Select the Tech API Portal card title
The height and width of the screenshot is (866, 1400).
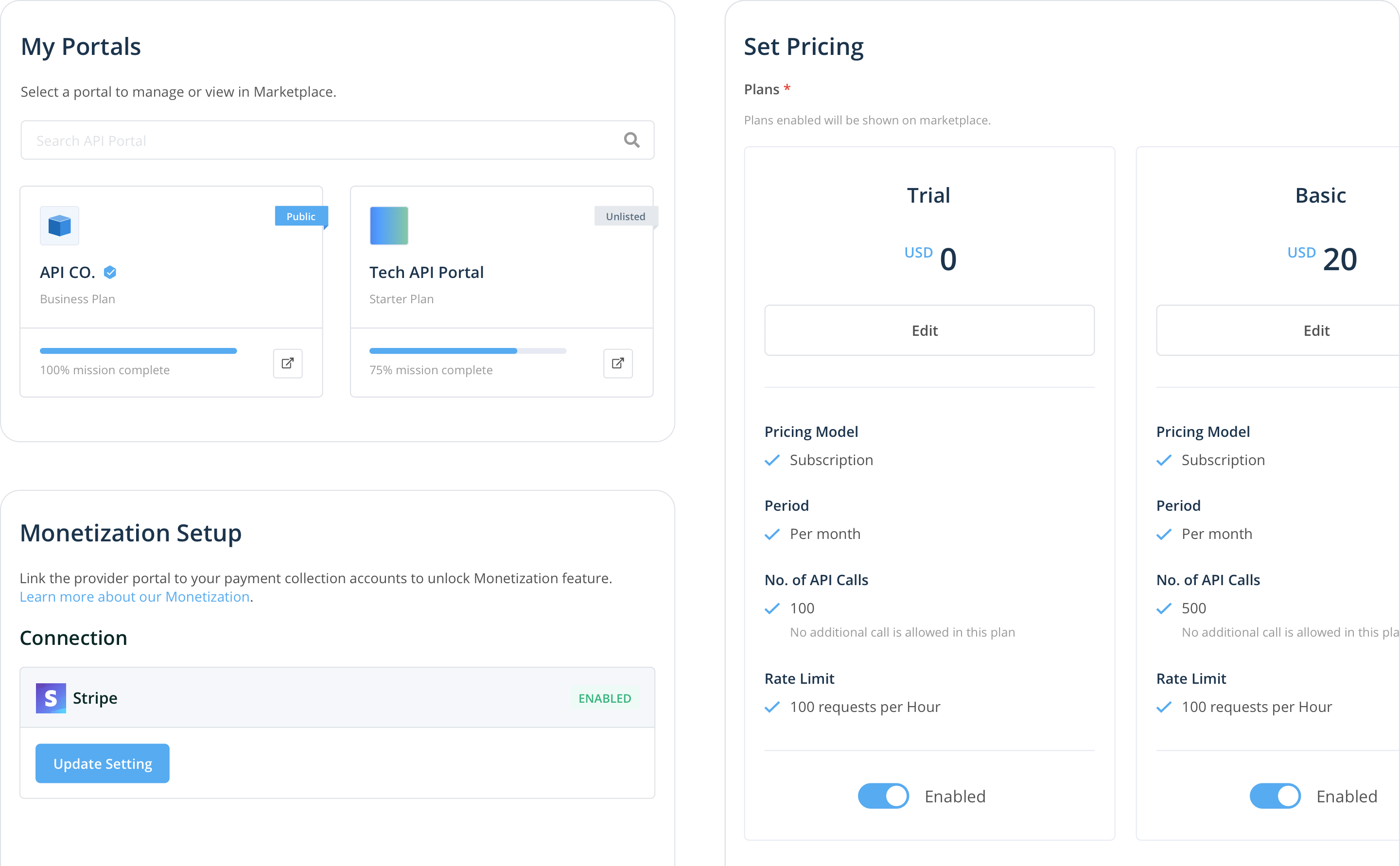point(426,273)
